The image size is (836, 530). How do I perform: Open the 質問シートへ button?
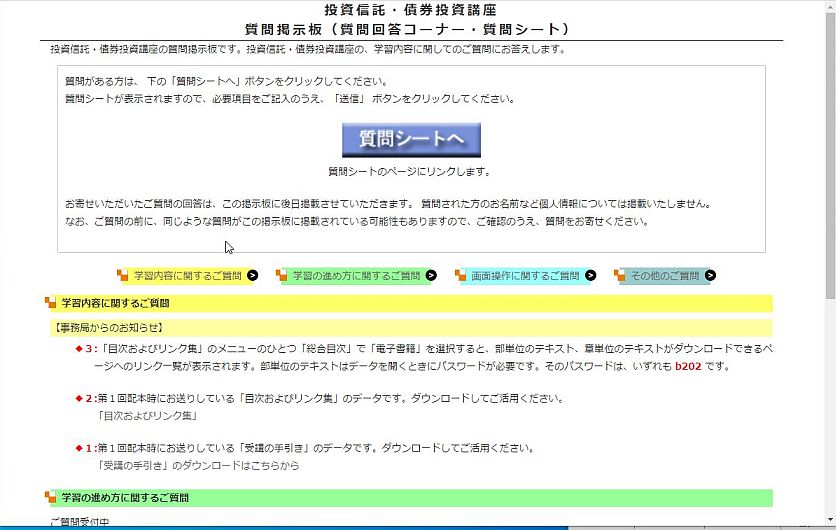pyautogui.click(x=411, y=140)
